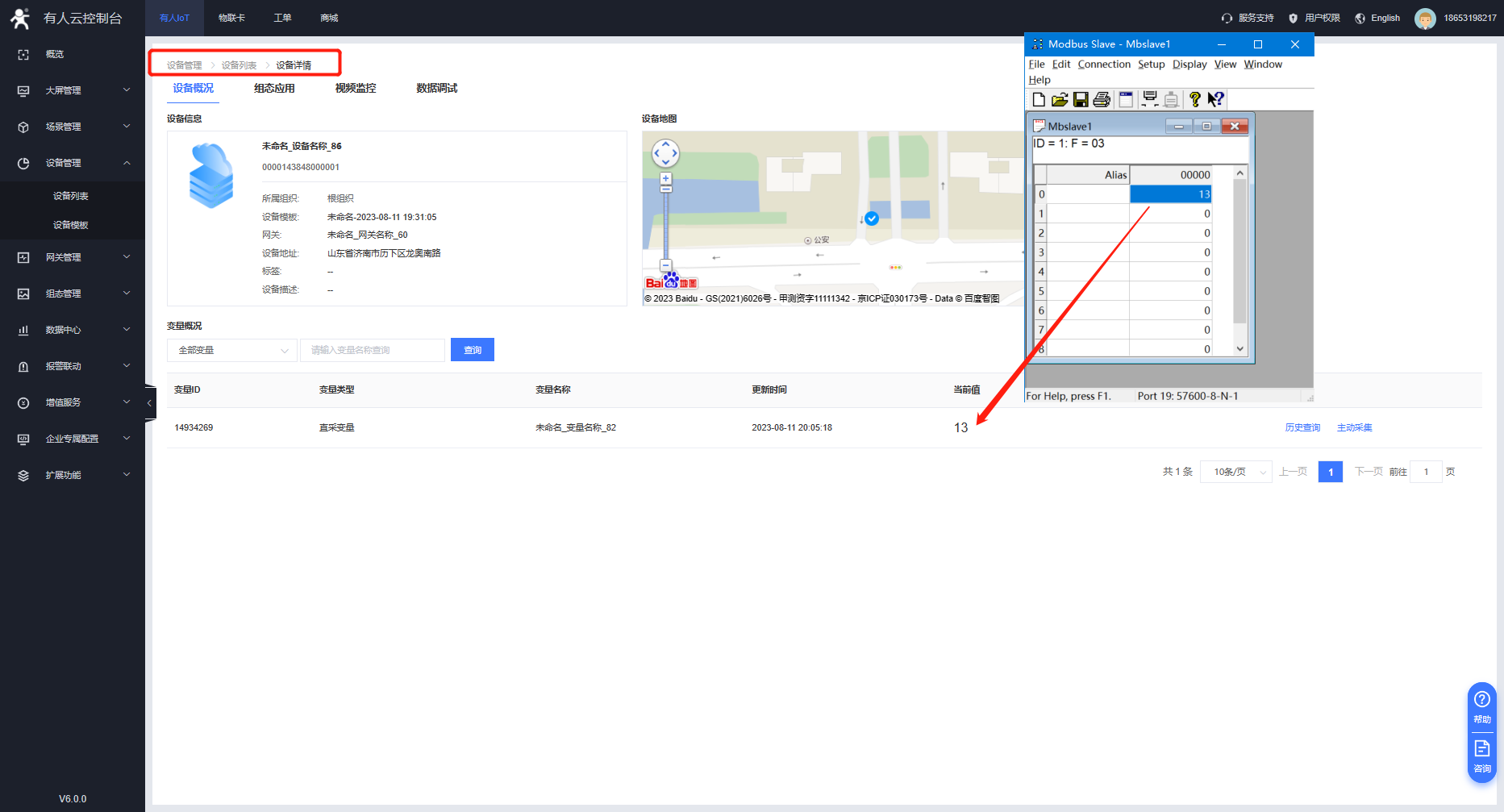The height and width of the screenshot is (812, 1504).
Task: Open the Connection menu in Modbus Slave
Action: coord(1103,65)
